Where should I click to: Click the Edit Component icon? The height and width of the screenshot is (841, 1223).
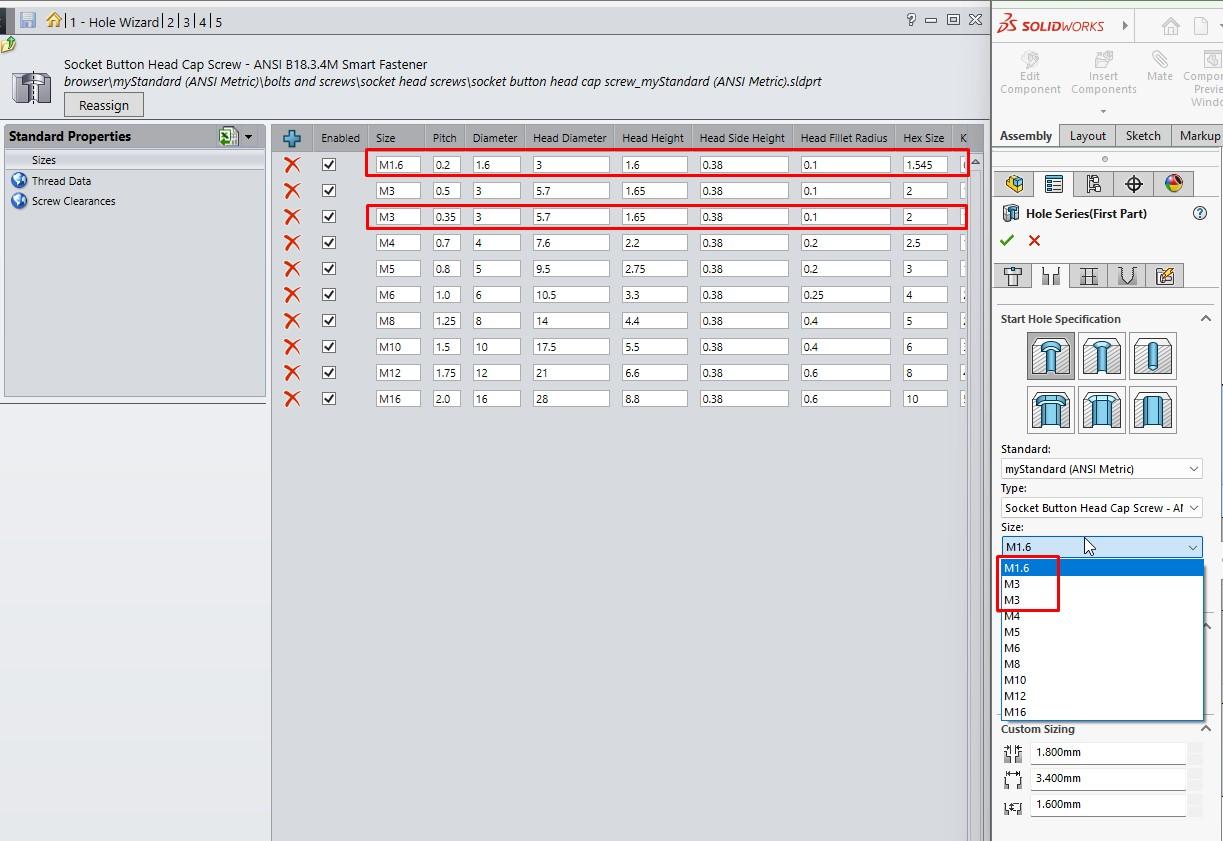[1030, 60]
